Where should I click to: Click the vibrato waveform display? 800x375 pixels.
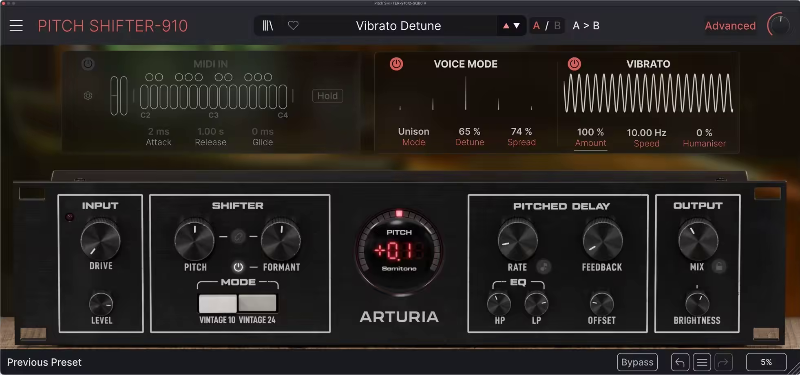pyautogui.click(x=648, y=93)
